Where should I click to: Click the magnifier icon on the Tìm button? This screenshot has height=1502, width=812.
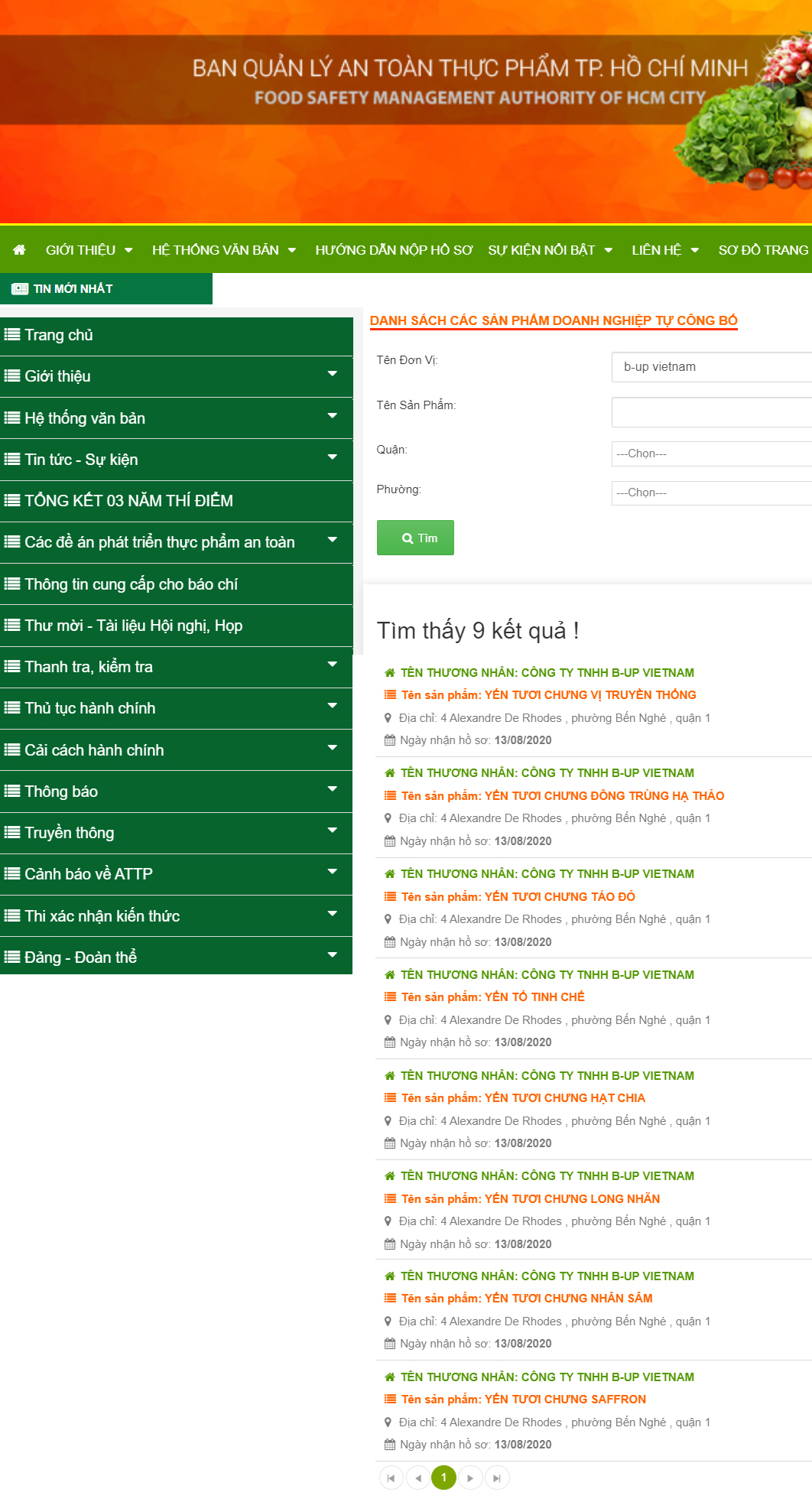pos(408,538)
